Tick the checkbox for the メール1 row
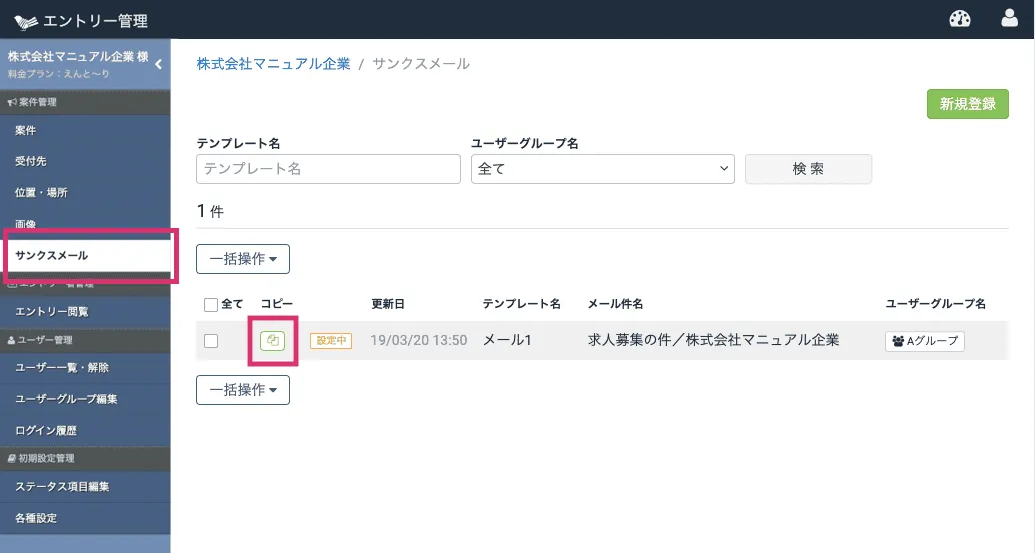The image size is (1035, 553). (211, 341)
